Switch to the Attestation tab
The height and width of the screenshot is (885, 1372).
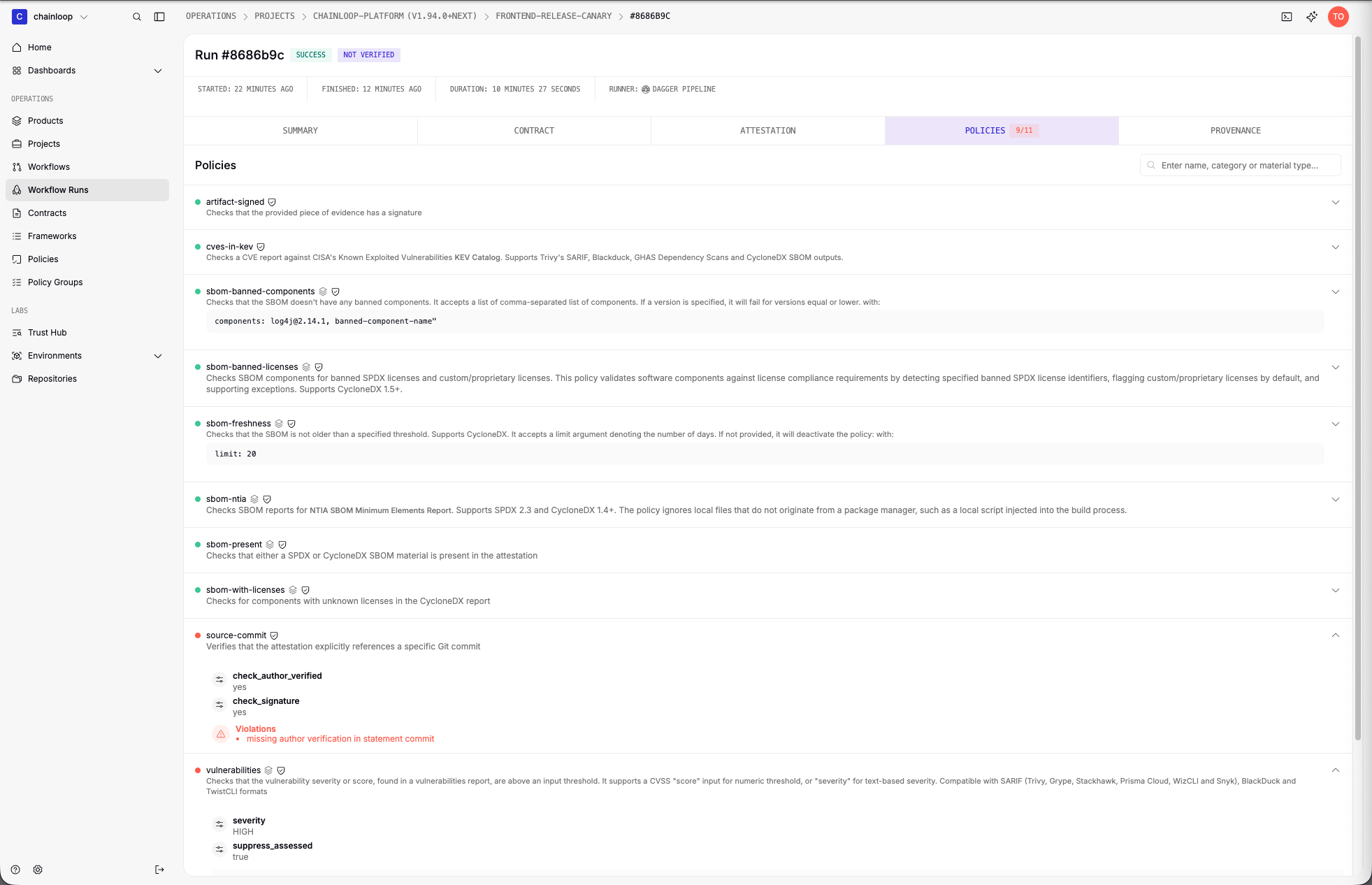click(767, 131)
